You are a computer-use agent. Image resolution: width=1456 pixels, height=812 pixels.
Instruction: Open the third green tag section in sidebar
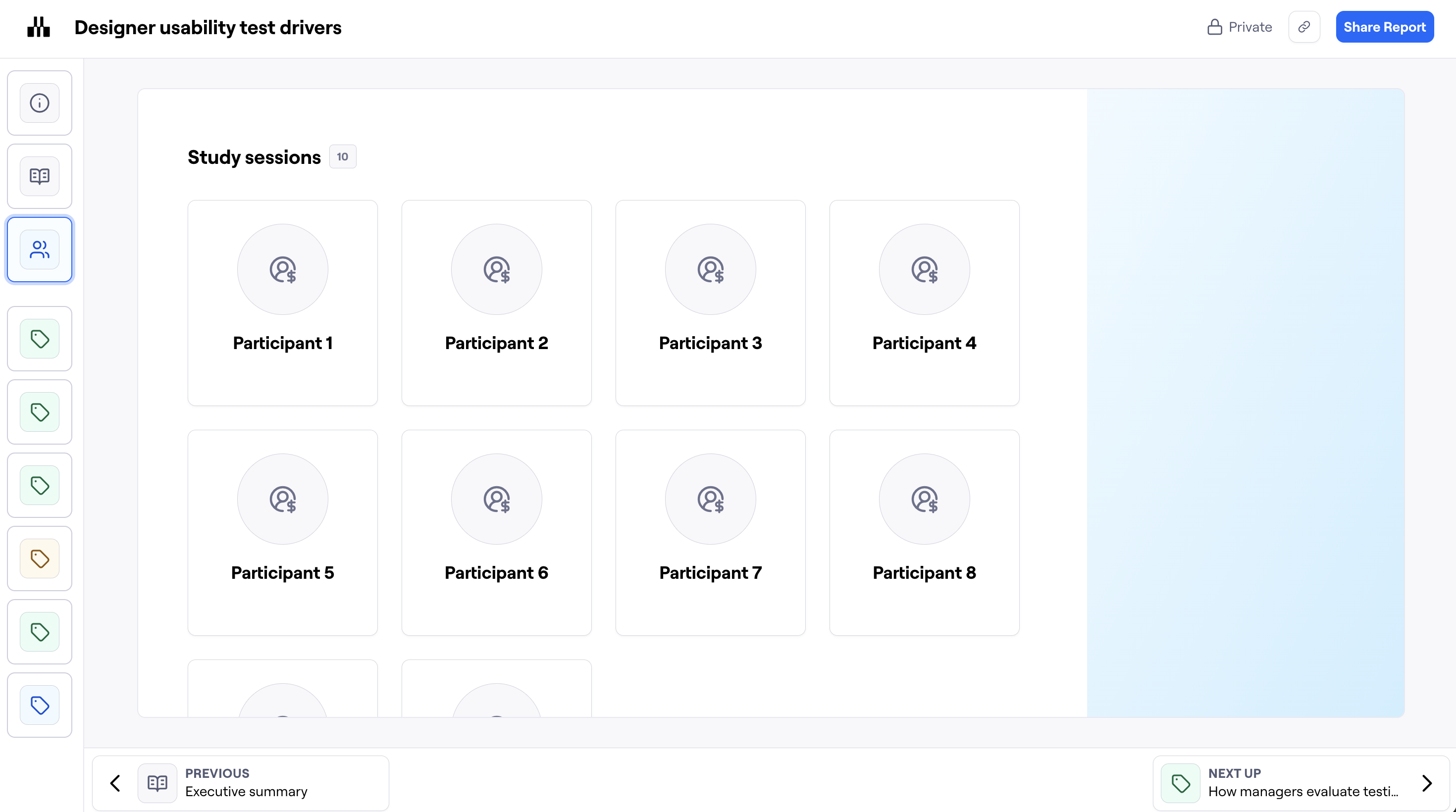[40, 485]
